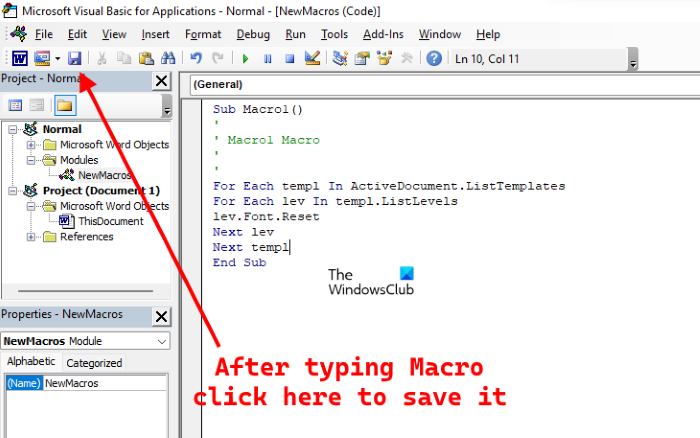The image size is (700, 438).
Task: Select the Normal project item
Action: pyautogui.click(x=62, y=129)
